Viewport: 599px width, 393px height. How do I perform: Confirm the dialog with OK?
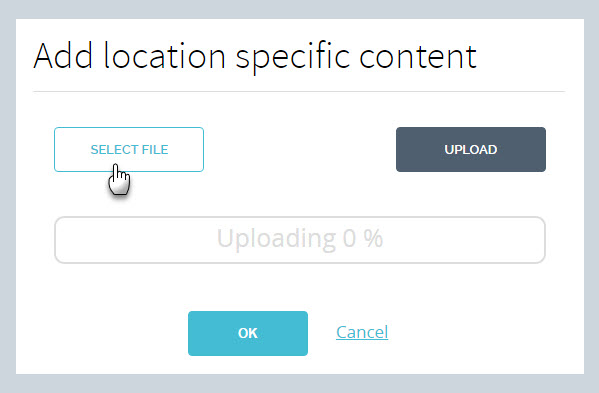click(248, 333)
